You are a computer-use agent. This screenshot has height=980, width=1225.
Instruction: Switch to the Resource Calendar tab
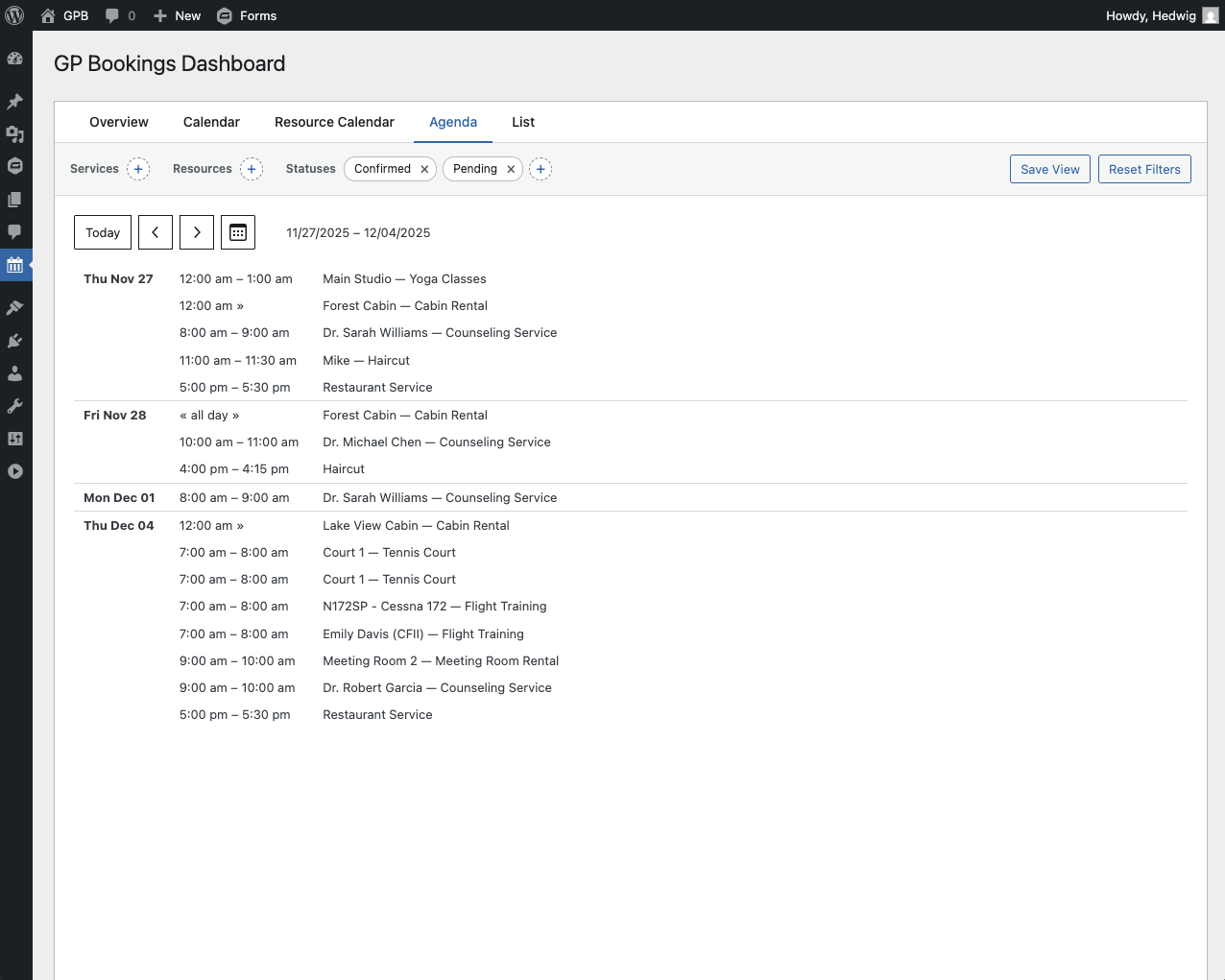(334, 122)
